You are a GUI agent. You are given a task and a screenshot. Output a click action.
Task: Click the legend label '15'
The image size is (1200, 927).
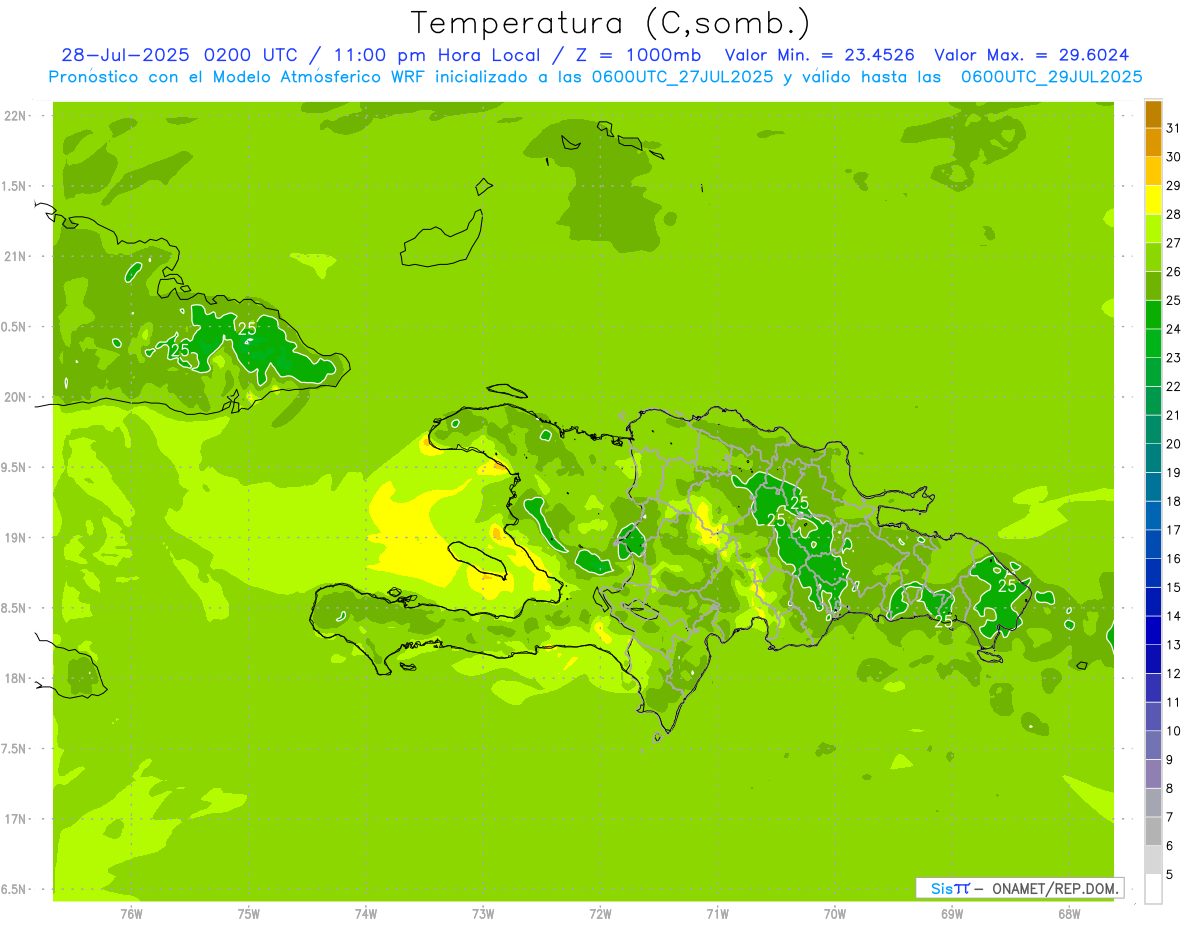[1173, 587]
